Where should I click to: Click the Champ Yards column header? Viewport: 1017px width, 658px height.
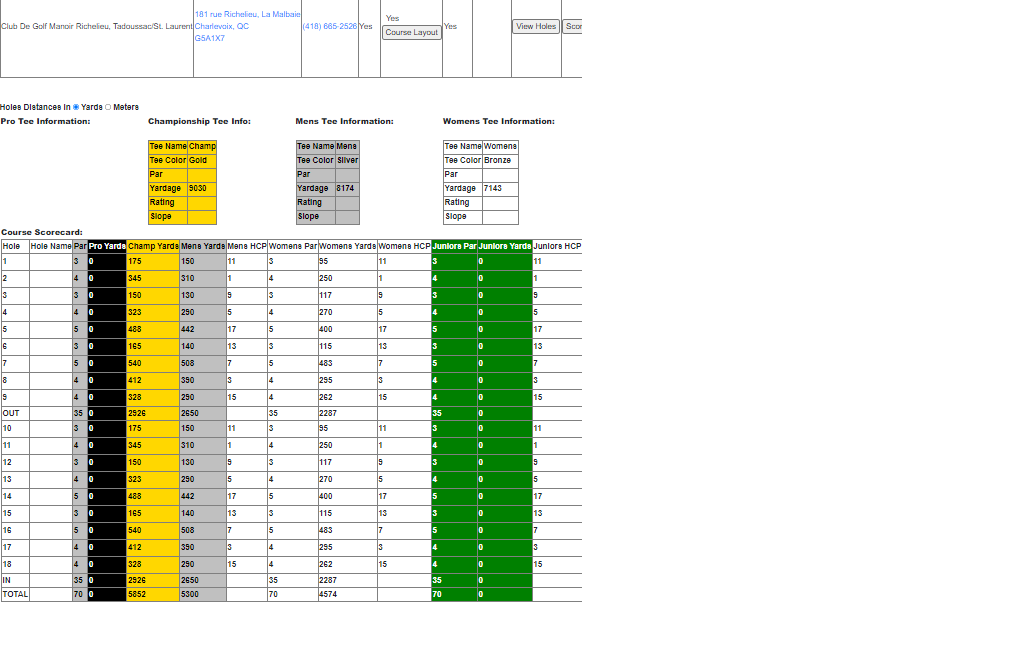click(x=153, y=246)
